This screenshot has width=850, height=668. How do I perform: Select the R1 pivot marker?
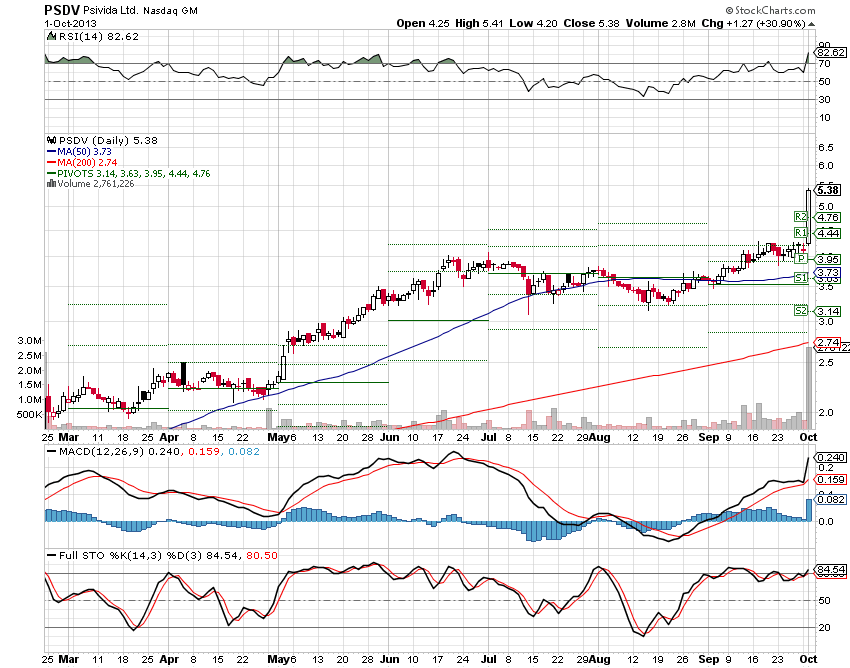pos(801,233)
